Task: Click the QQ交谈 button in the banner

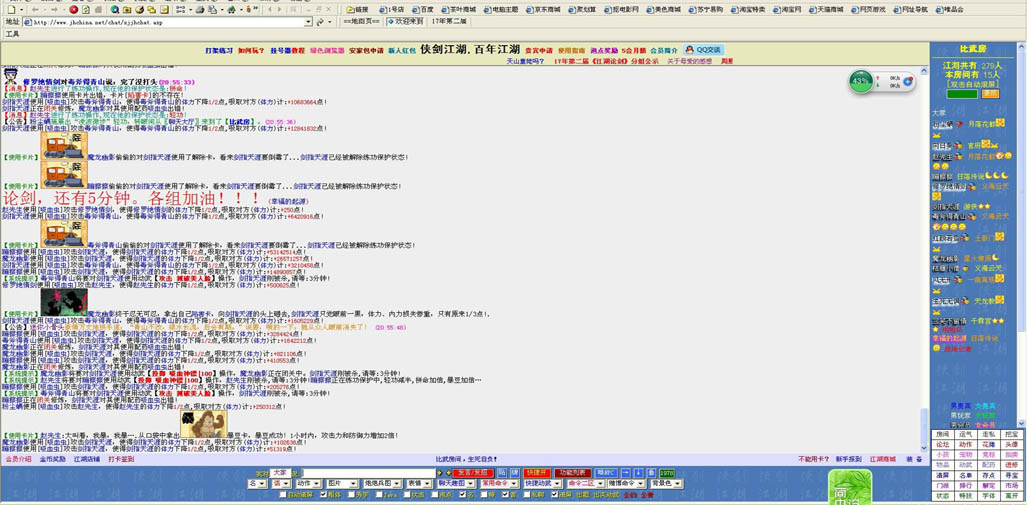Action: [703, 49]
